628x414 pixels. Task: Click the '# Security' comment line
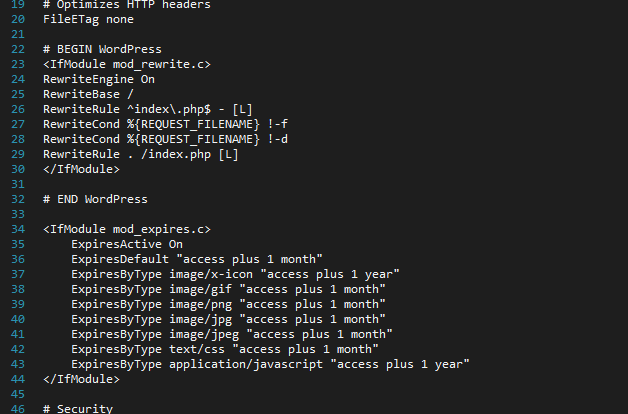(78, 409)
